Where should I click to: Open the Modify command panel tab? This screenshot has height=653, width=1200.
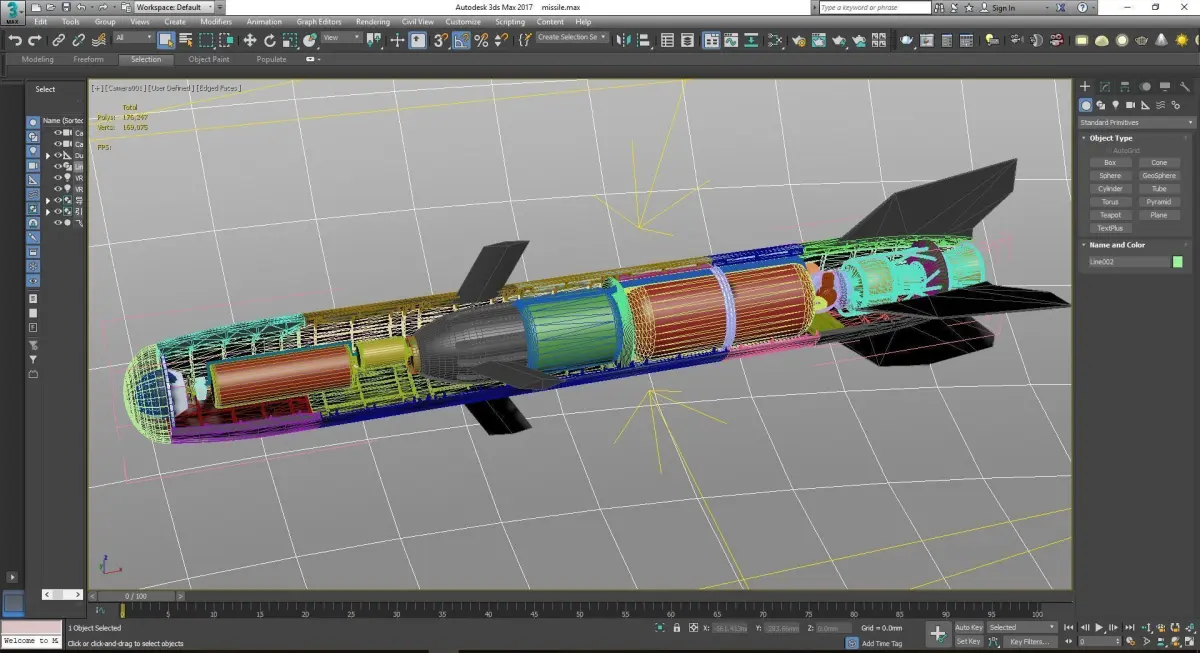click(1105, 87)
